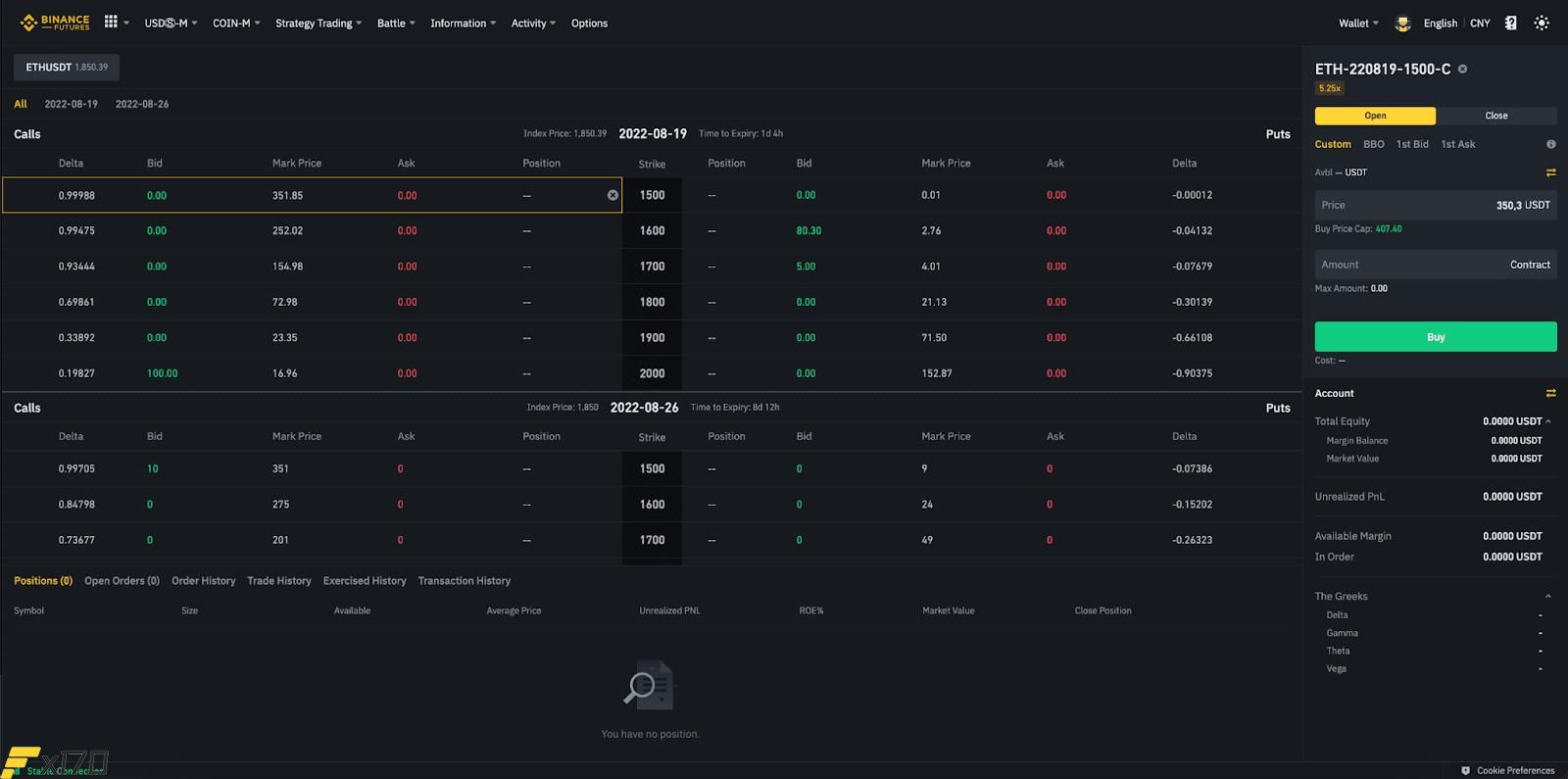
Task: Filter by the 2022-08-19 expiry tab
Action: [x=71, y=104]
